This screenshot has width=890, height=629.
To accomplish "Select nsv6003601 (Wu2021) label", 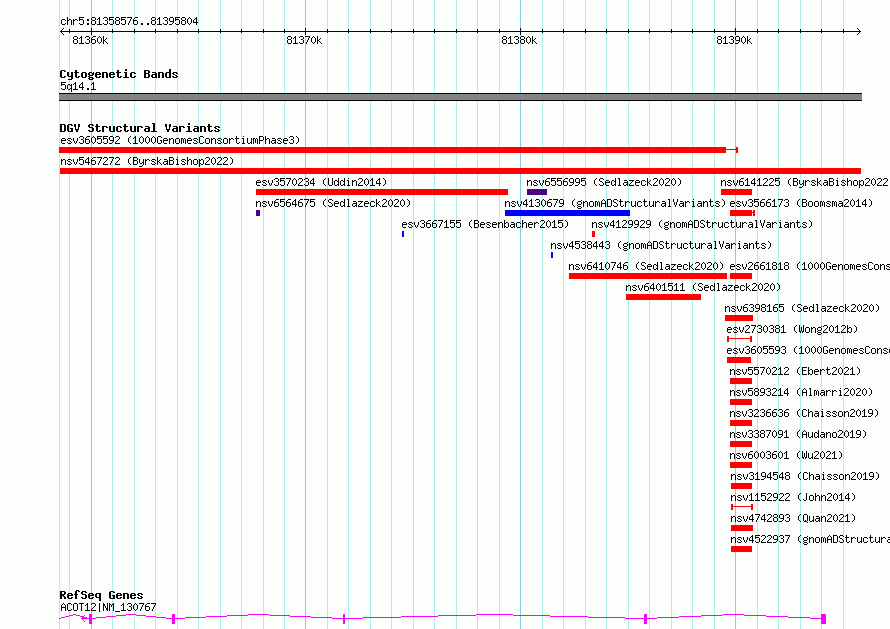I will pos(786,455).
